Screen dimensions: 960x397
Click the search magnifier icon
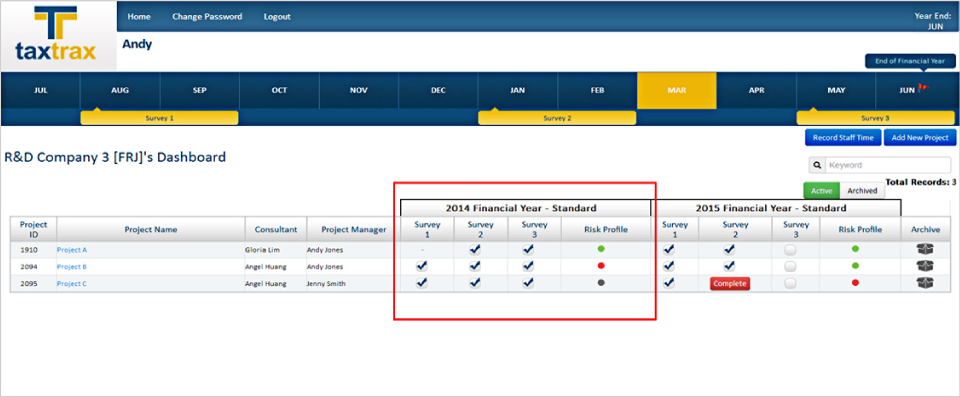point(817,165)
